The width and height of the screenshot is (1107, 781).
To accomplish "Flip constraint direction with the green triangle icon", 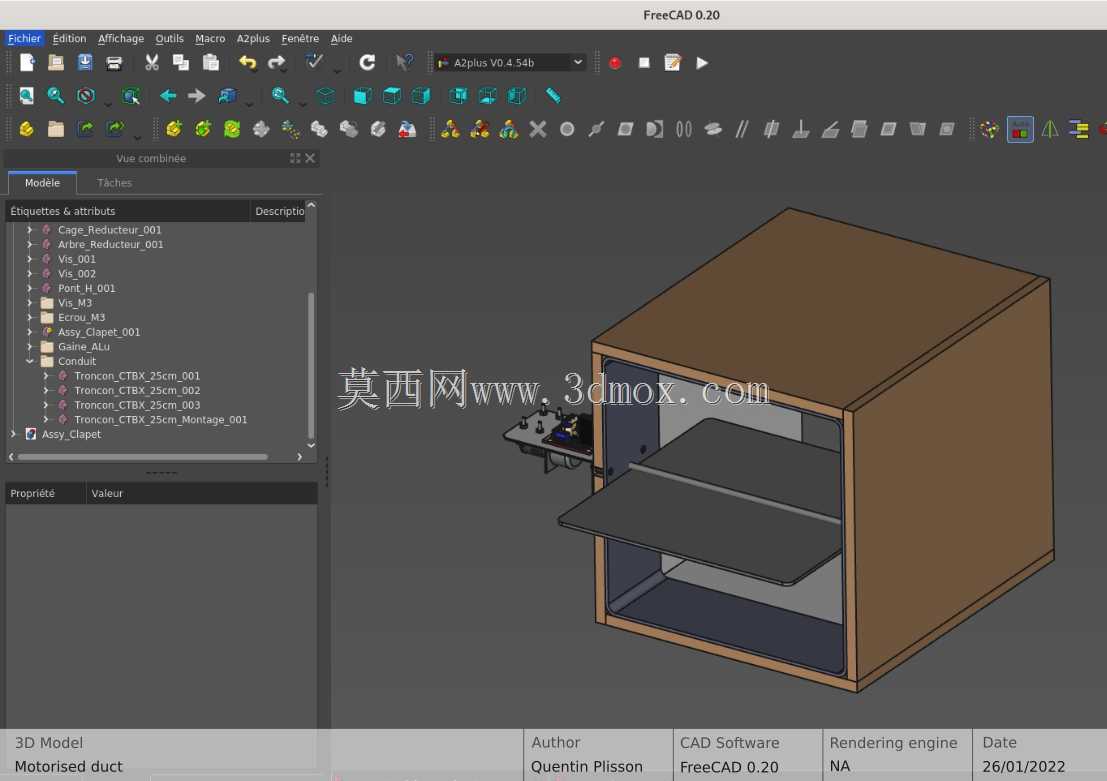I will click(1050, 129).
